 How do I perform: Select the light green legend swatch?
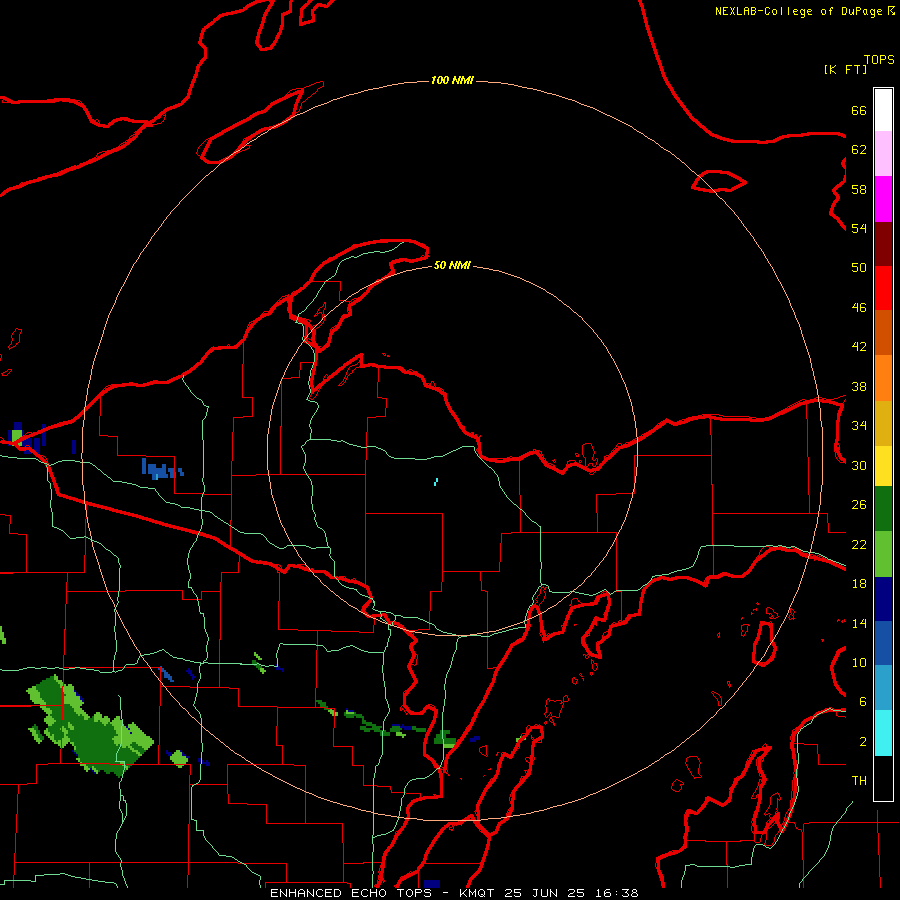883,554
